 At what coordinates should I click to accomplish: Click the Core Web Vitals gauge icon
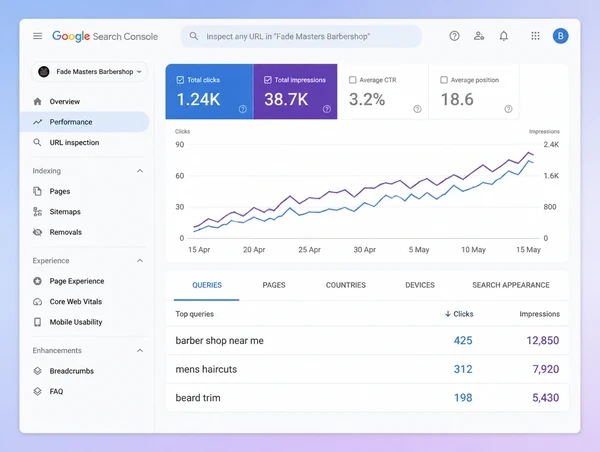point(38,302)
